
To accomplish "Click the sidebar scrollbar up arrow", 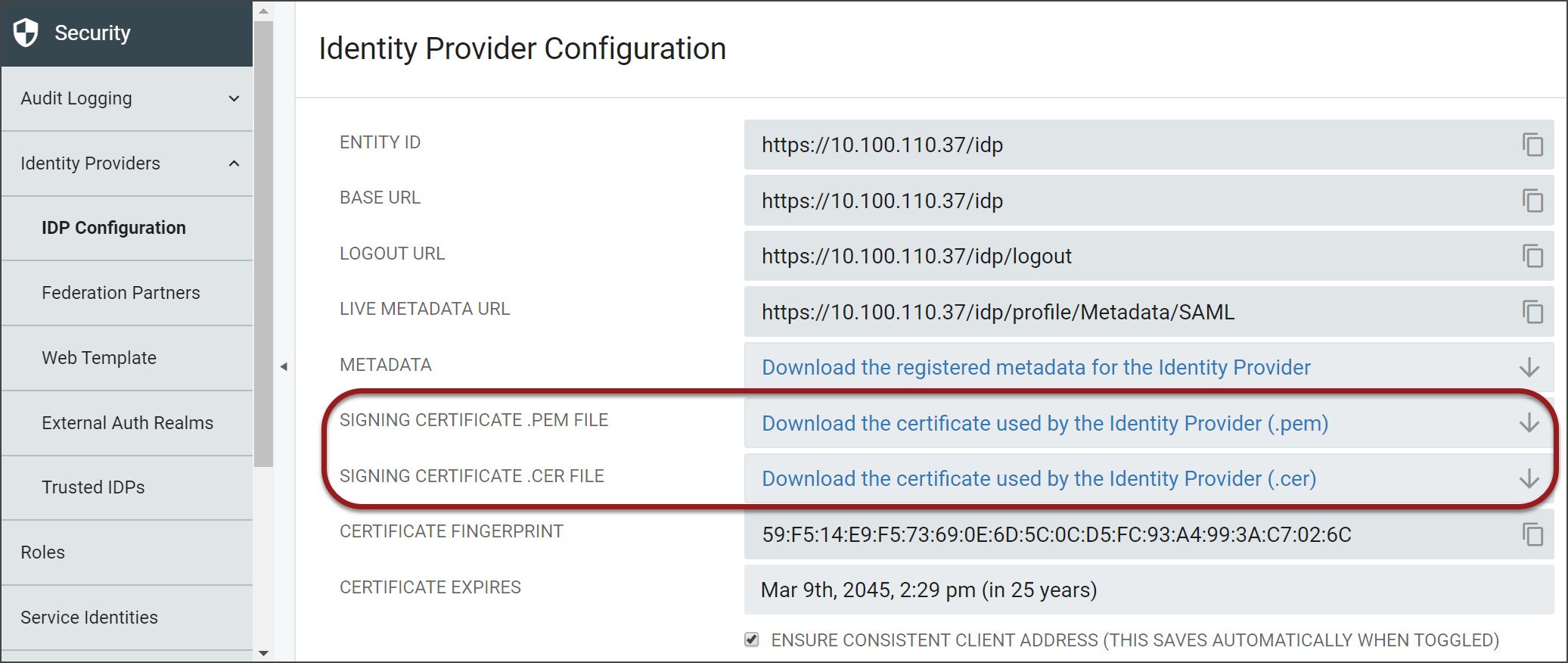I will click(263, 11).
